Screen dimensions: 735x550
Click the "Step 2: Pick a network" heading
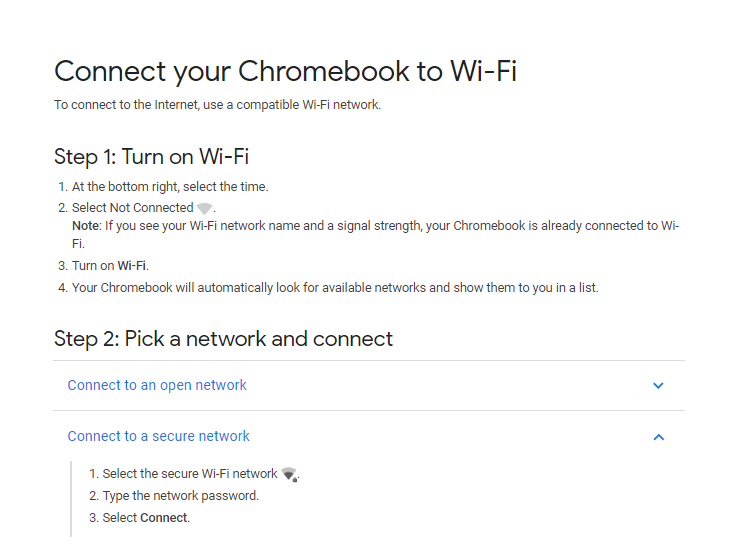pos(223,338)
